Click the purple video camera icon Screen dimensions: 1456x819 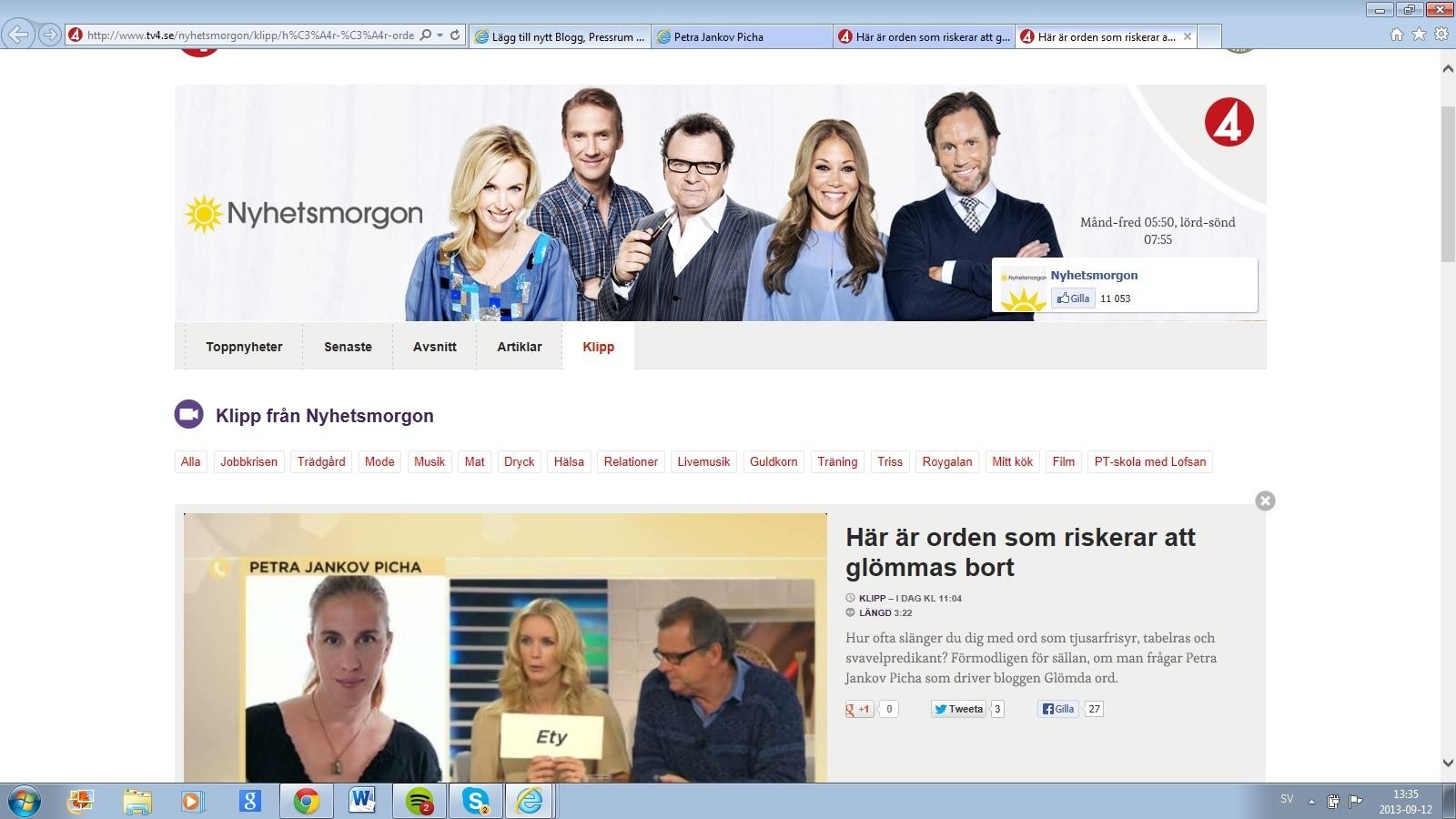188,415
